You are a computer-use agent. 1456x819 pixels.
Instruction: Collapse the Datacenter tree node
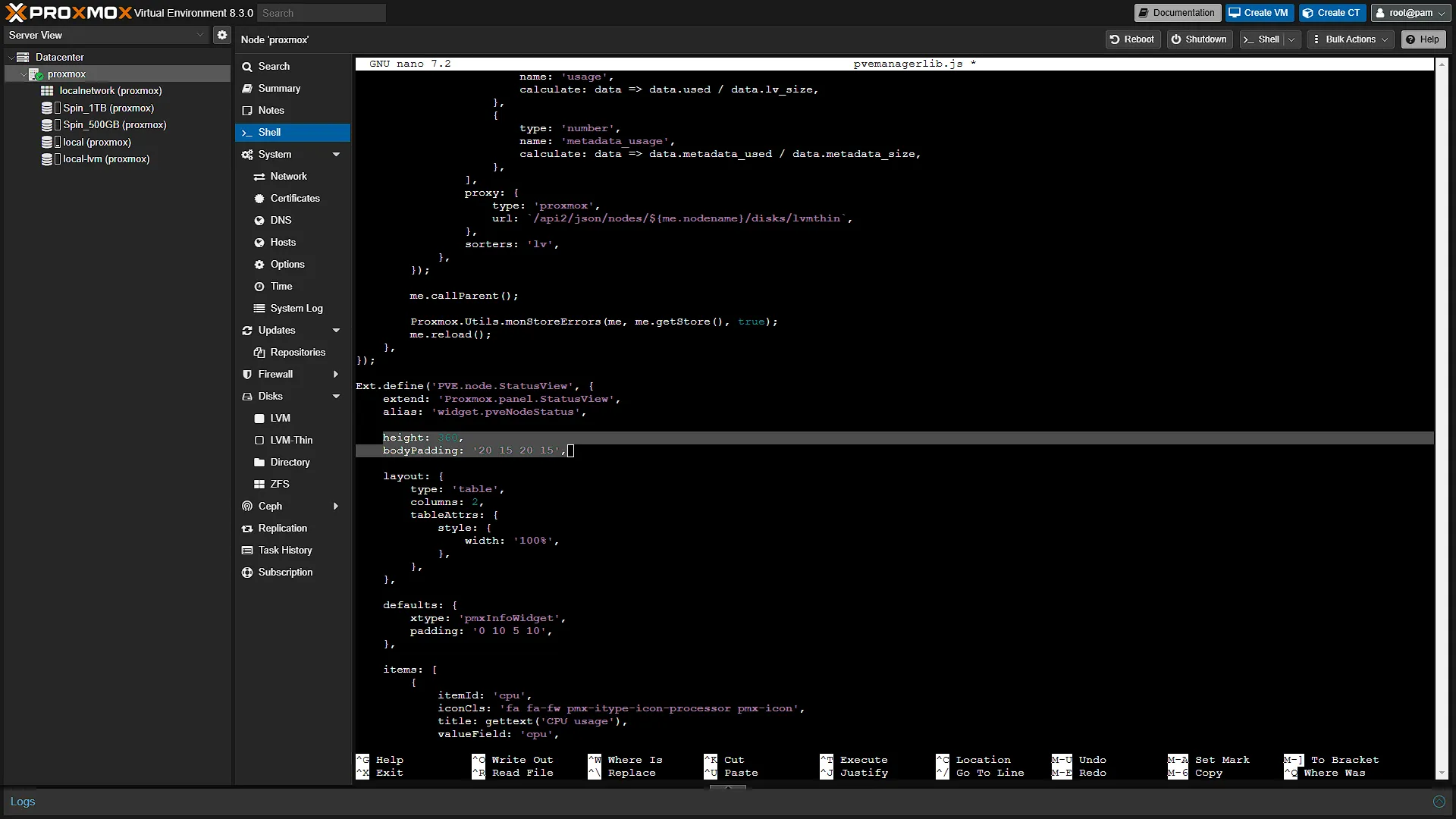tap(11, 58)
